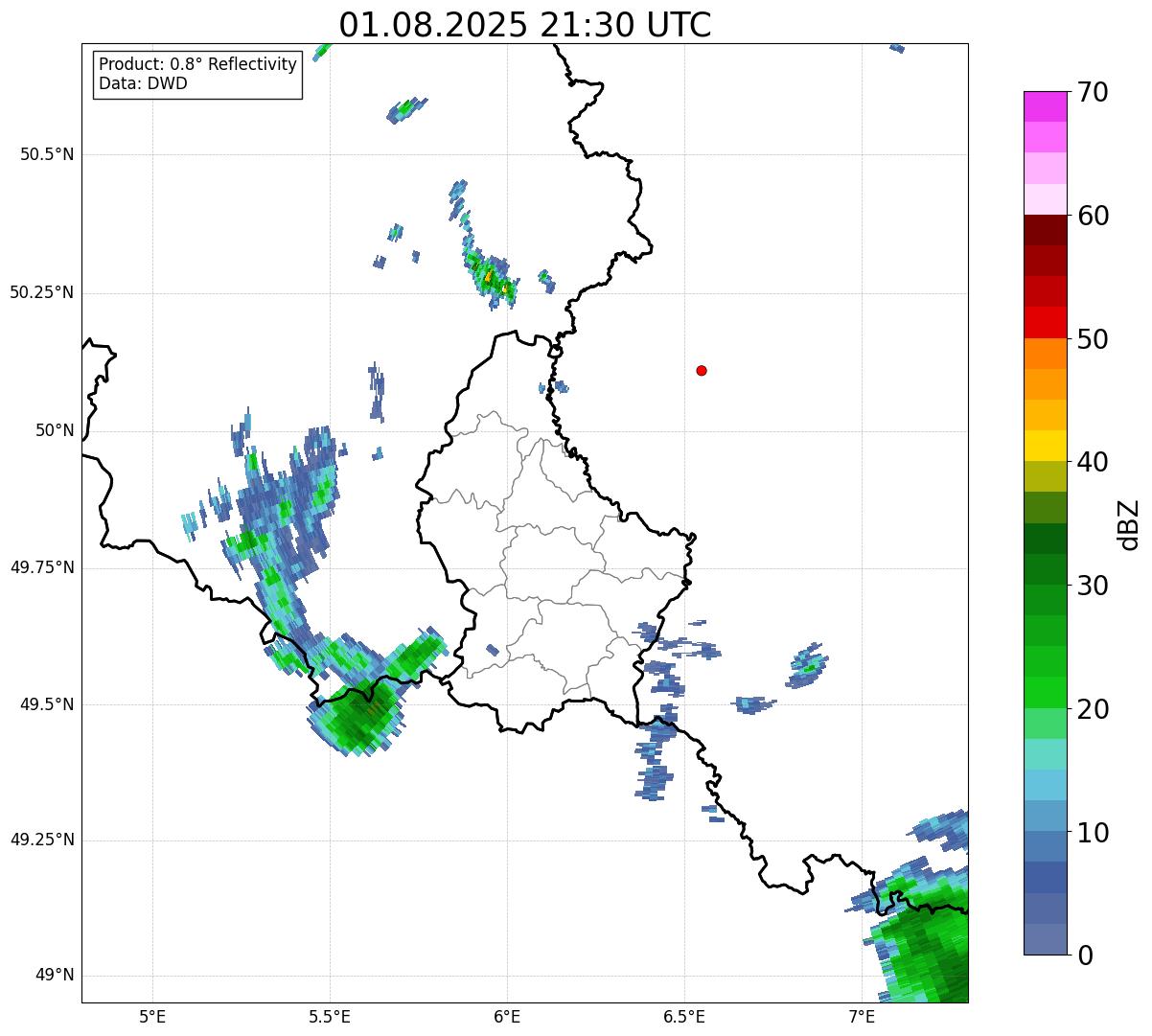Screen dimensions: 1152x1036
Task: Click the 49.75°N latitude label
Action: (41, 567)
